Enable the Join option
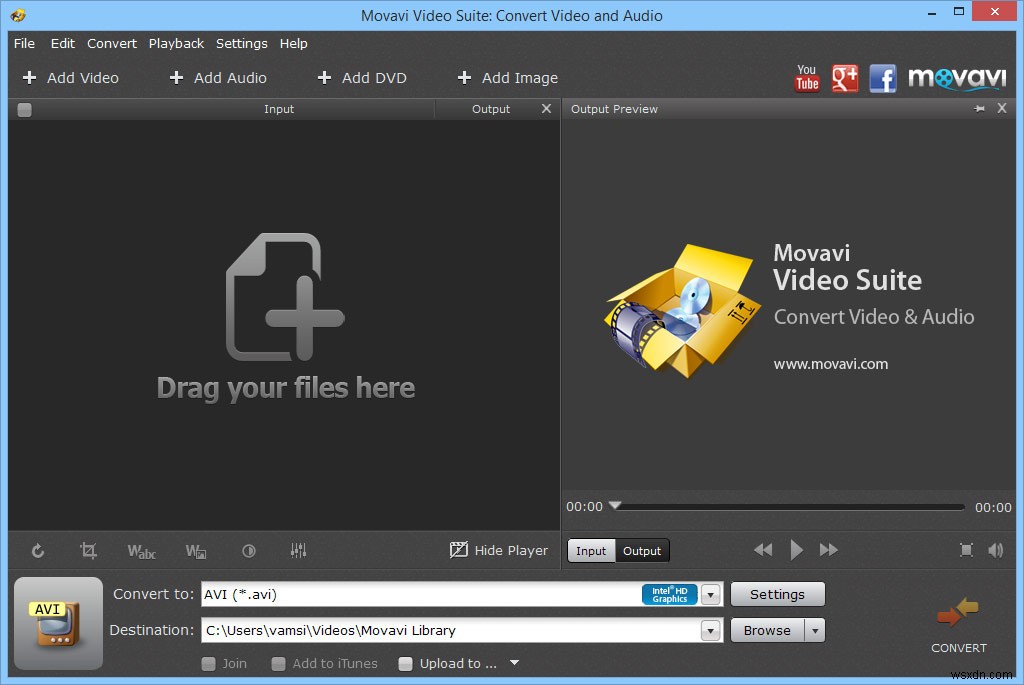1024x685 pixels. [x=209, y=663]
